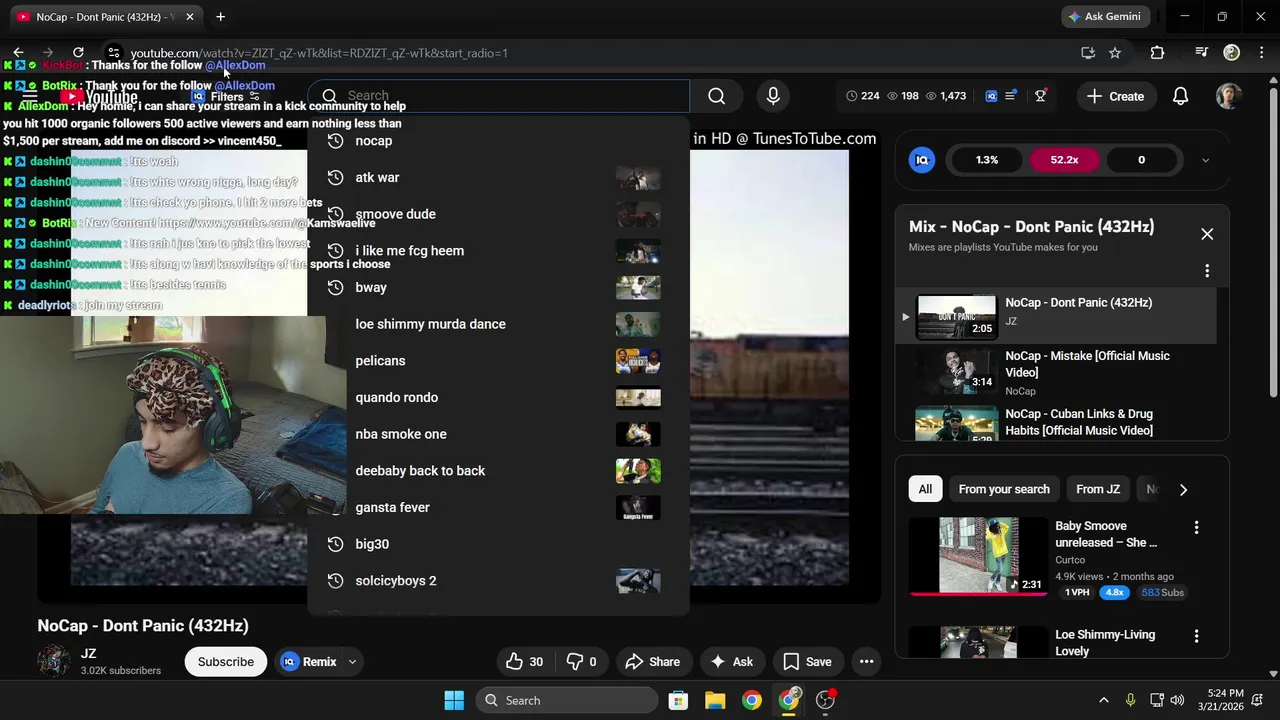Click Ask Gemini in the title bar

tap(1105, 16)
